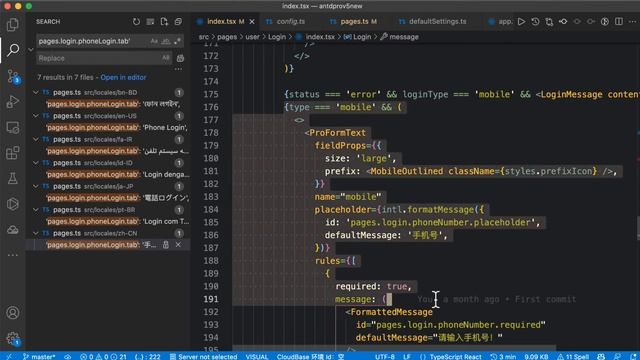Toggle the replace field chevron

(x=31, y=50)
